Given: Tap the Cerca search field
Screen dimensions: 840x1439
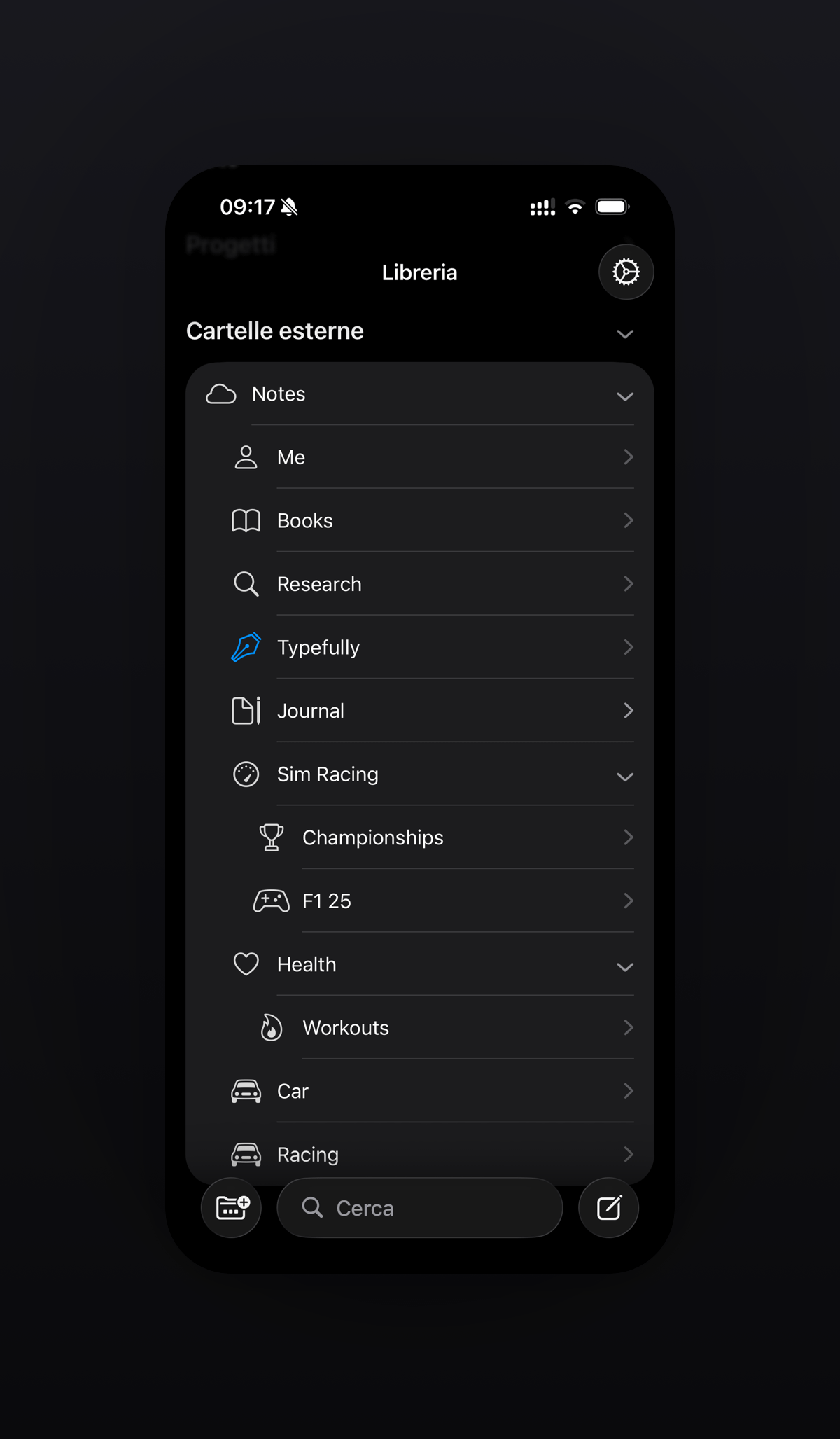Looking at the screenshot, I should coord(420,1207).
